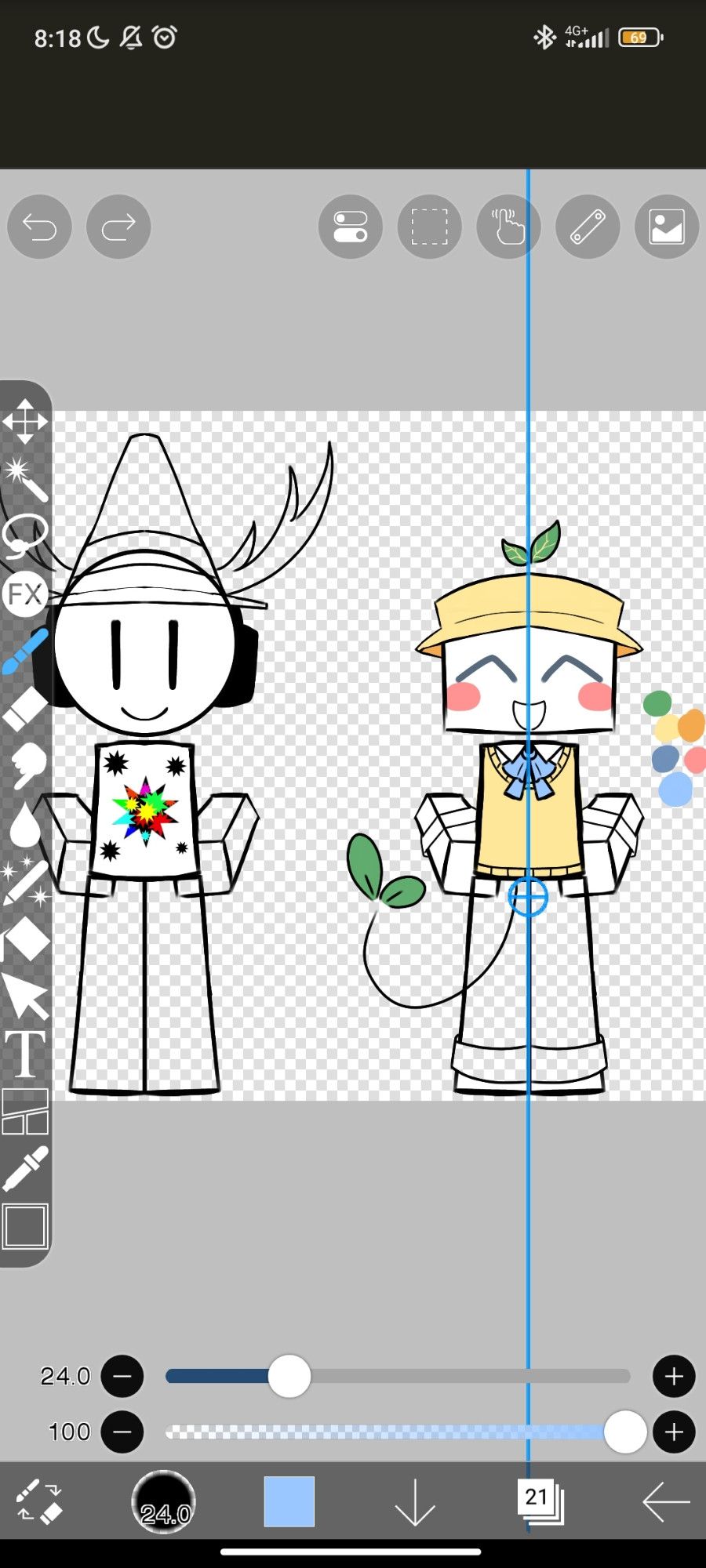The width and height of the screenshot is (706, 1568).
Task: Select the arrow operation tool
Action: 25,996
